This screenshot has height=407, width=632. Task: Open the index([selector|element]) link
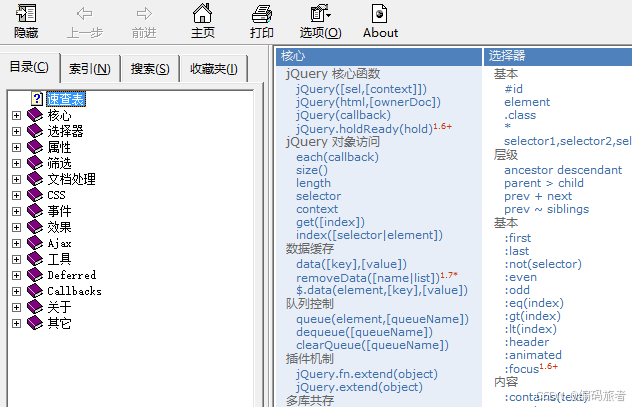[x=369, y=235]
